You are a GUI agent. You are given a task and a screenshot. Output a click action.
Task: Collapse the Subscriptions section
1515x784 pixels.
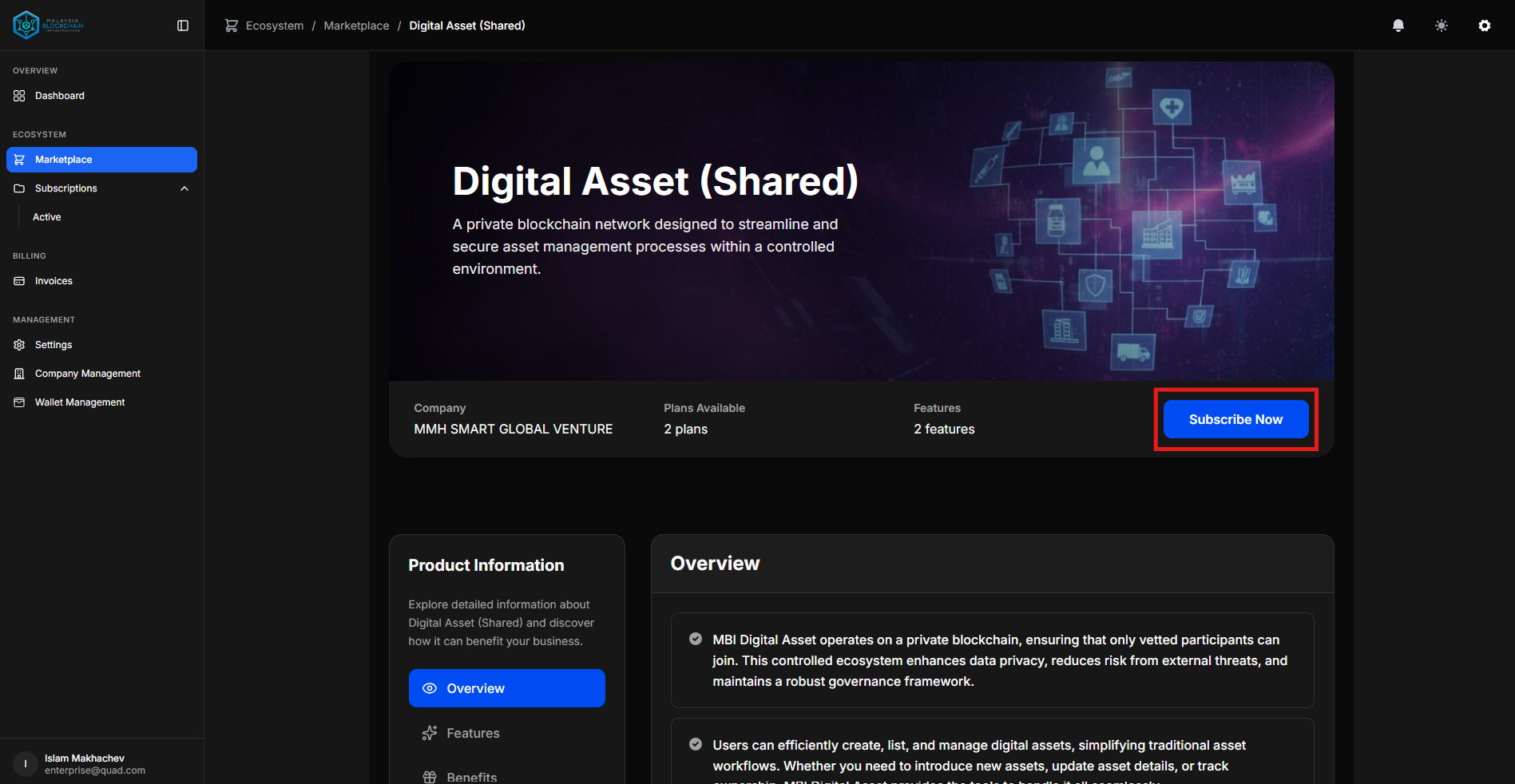(x=184, y=188)
